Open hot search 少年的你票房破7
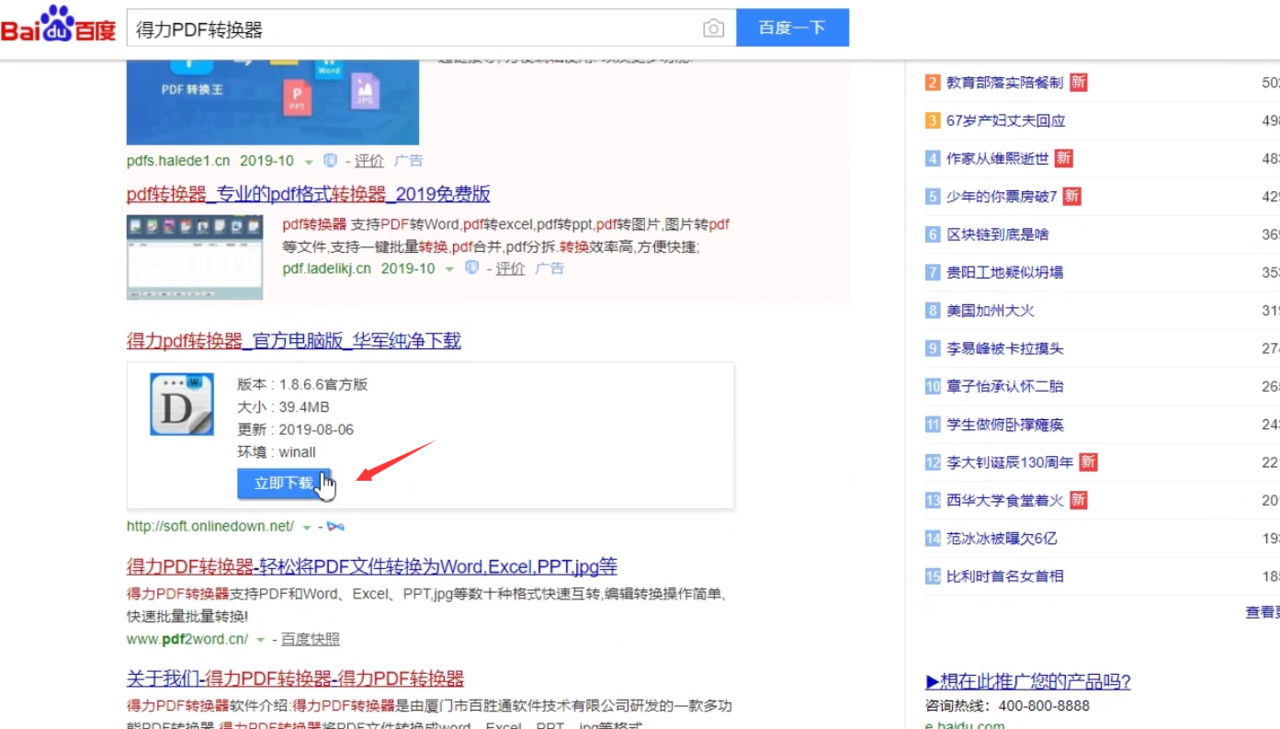This screenshot has width=1280, height=729. click(x=1002, y=197)
